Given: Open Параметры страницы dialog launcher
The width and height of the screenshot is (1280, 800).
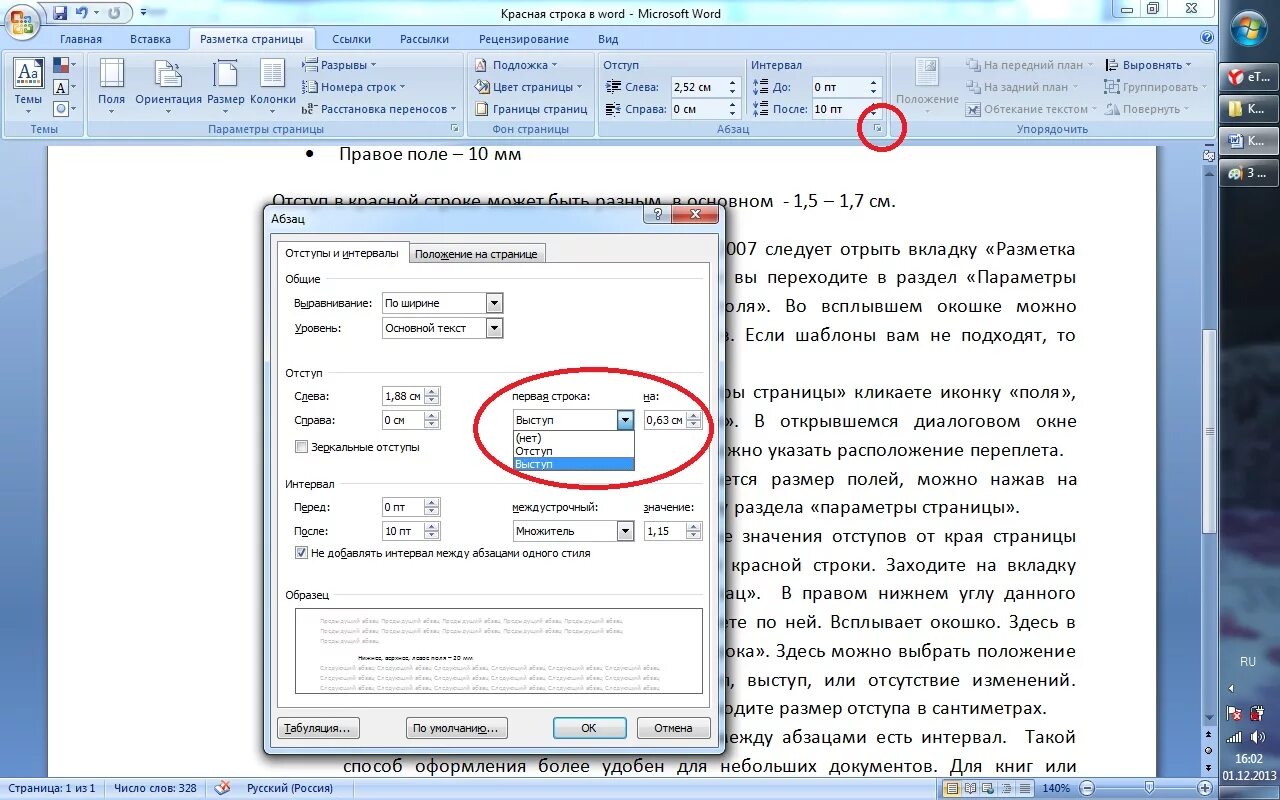Looking at the screenshot, I should [x=455, y=129].
